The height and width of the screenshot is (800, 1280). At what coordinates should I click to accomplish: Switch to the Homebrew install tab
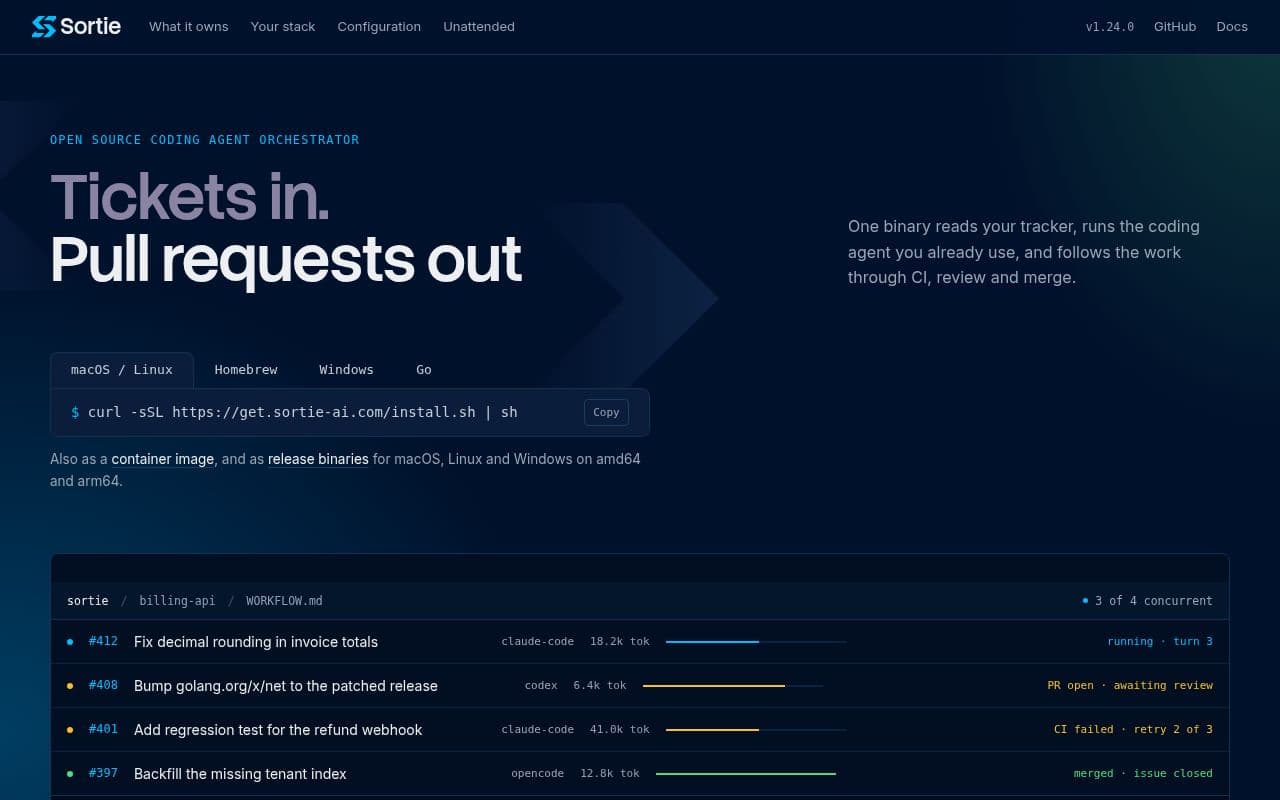point(246,370)
